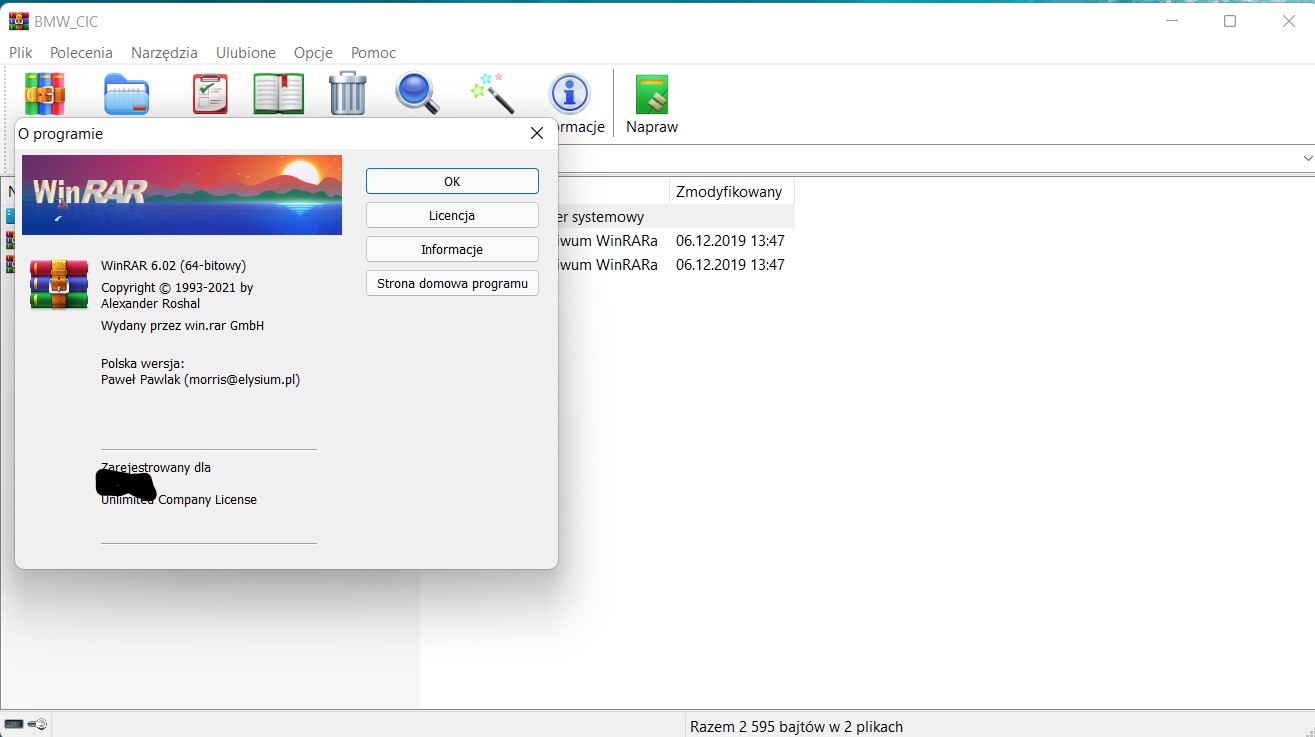
Task: Click the key icon in status bar
Action: [x=38, y=724]
